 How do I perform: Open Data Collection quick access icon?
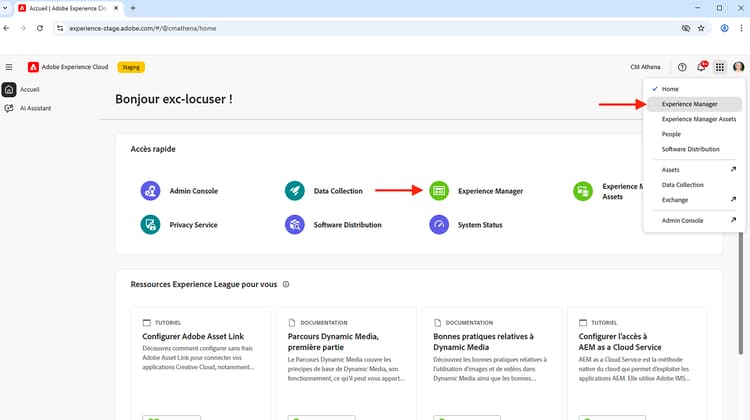point(295,191)
